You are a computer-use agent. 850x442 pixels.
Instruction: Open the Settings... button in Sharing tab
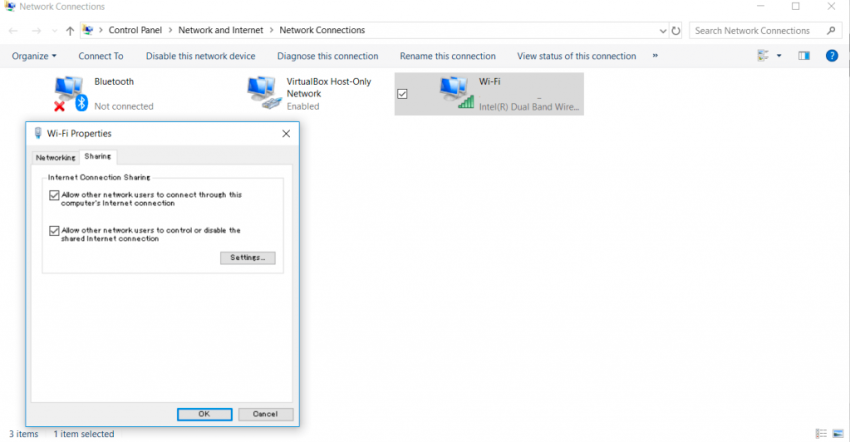coord(248,258)
